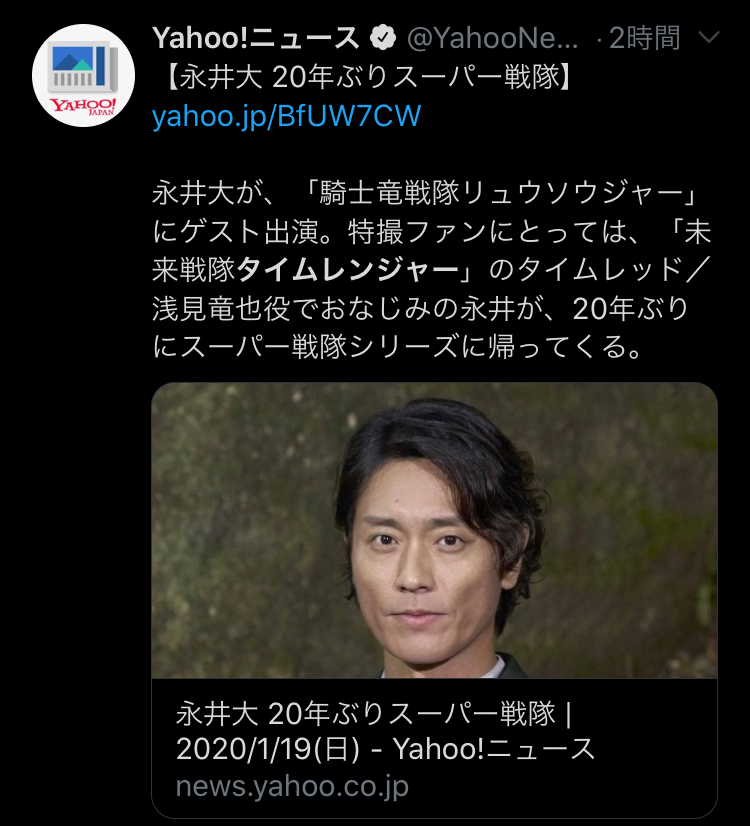Click the bold タイムレンジャー keyword

[x=348, y=270]
